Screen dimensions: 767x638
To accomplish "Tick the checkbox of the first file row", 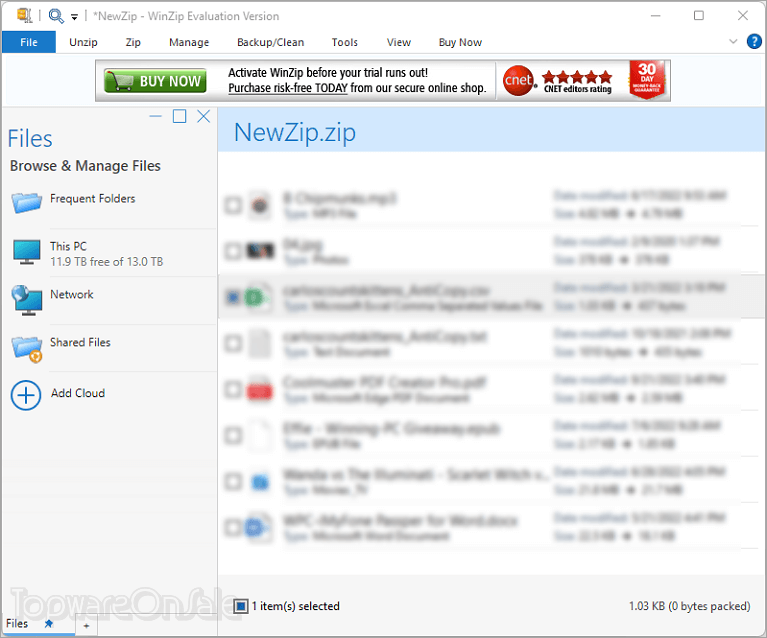I will click(x=233, y=205).
